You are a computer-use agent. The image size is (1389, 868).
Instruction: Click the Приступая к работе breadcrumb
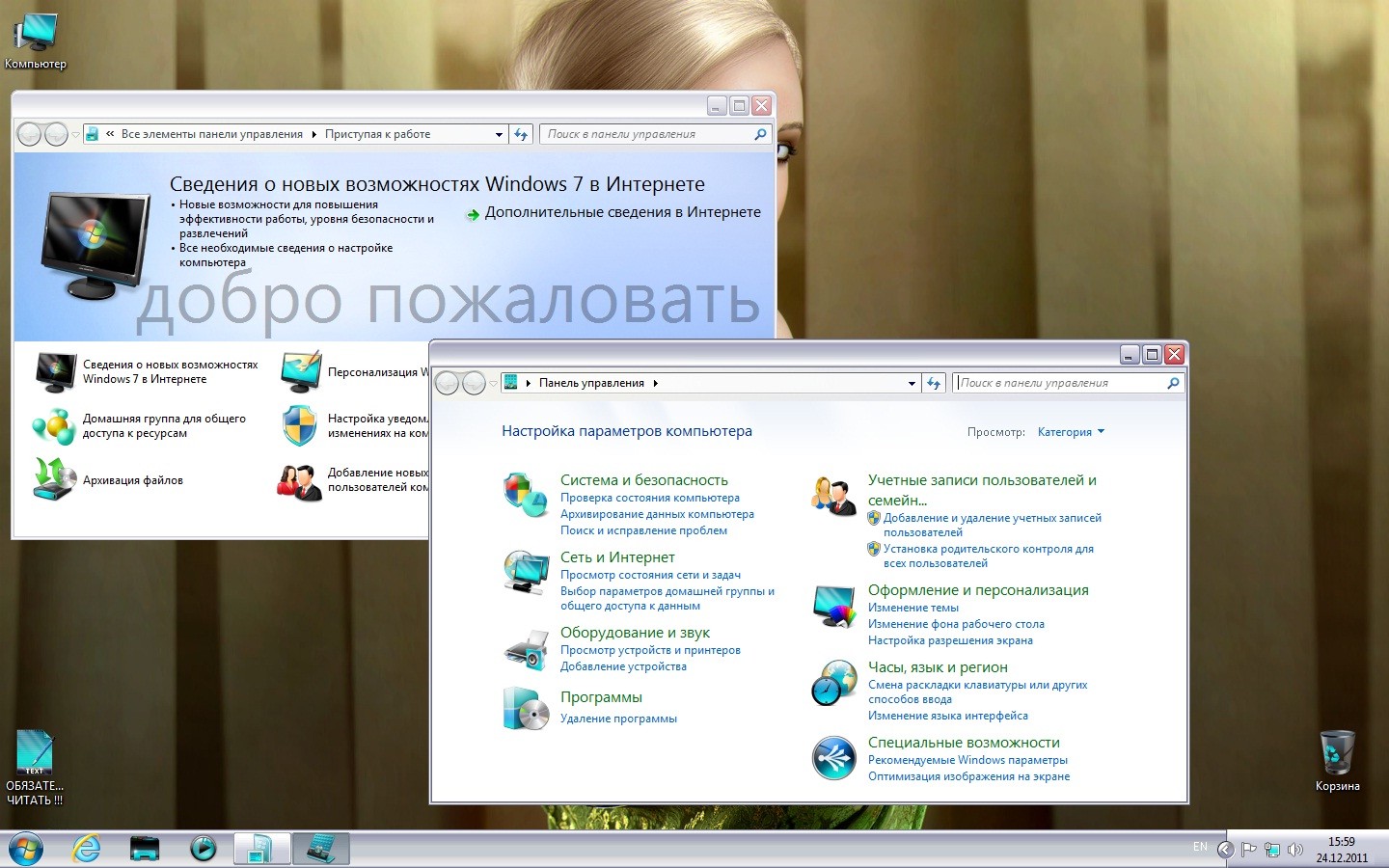coord(378,134)
